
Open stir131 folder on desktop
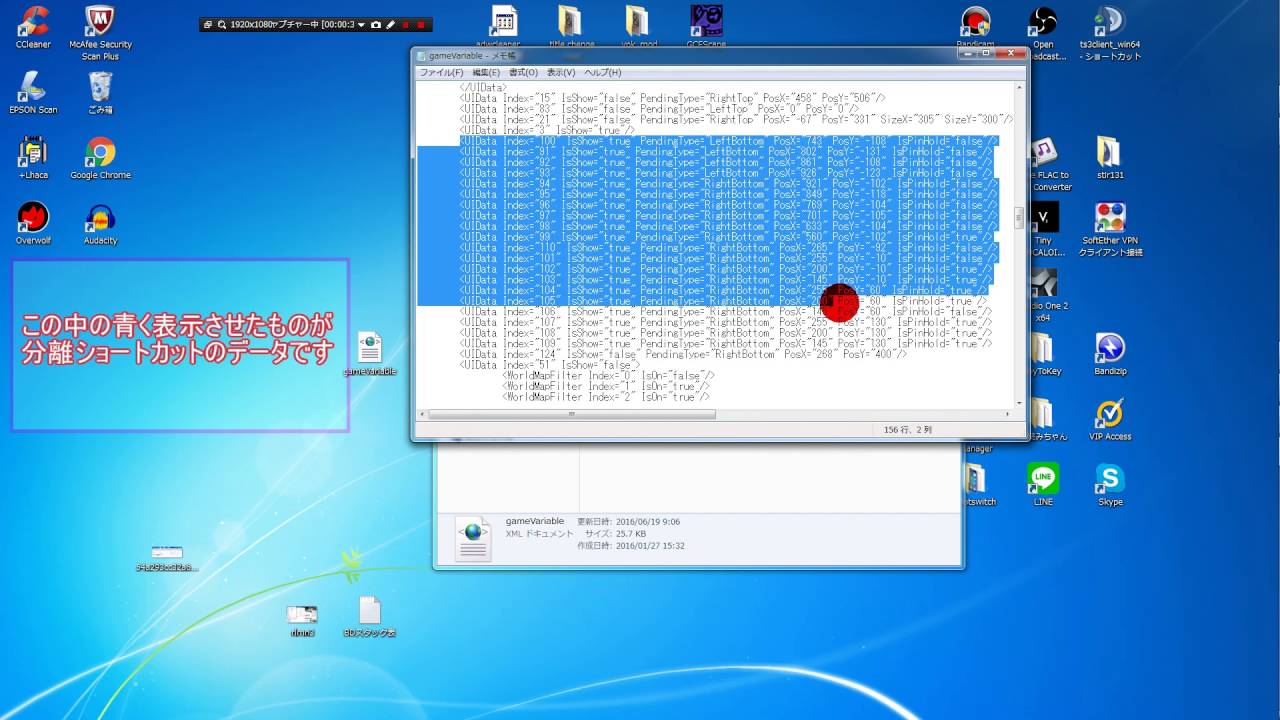pyautogui.click(x=1110, y=158)
